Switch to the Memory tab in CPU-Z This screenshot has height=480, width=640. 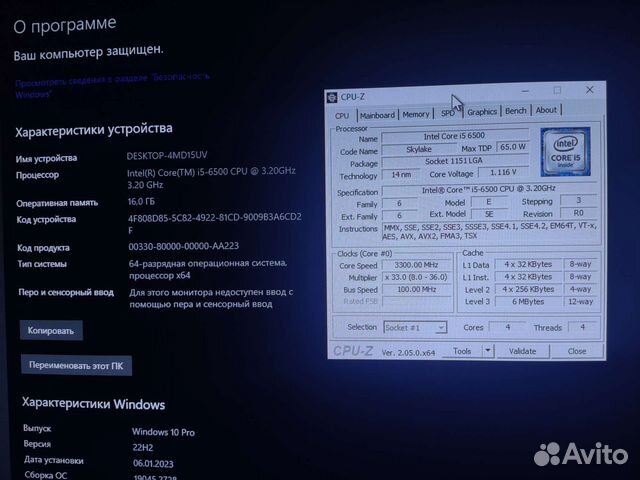point(416,114)
